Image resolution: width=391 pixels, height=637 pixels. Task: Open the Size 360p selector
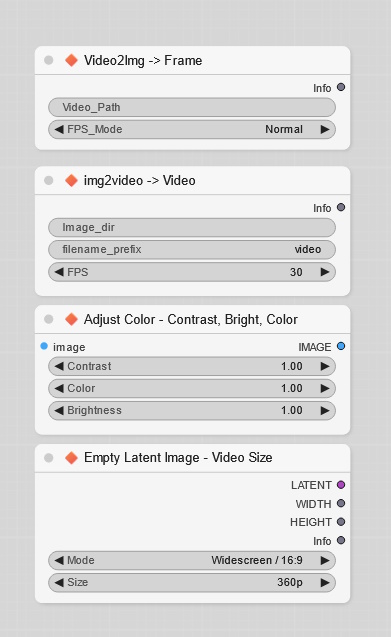pos(192,583)
